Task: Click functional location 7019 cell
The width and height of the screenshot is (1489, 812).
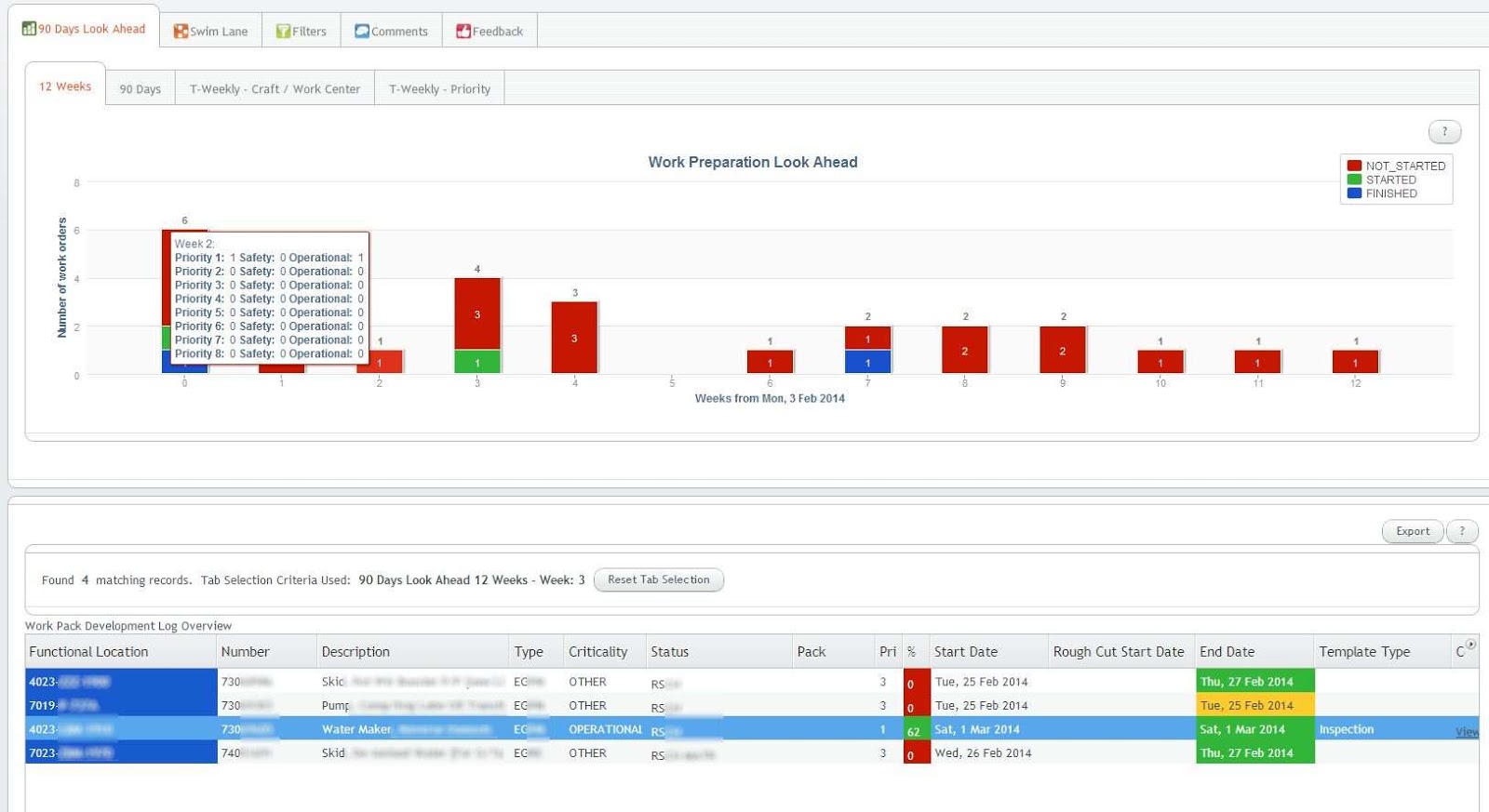Action: point(121,705)
